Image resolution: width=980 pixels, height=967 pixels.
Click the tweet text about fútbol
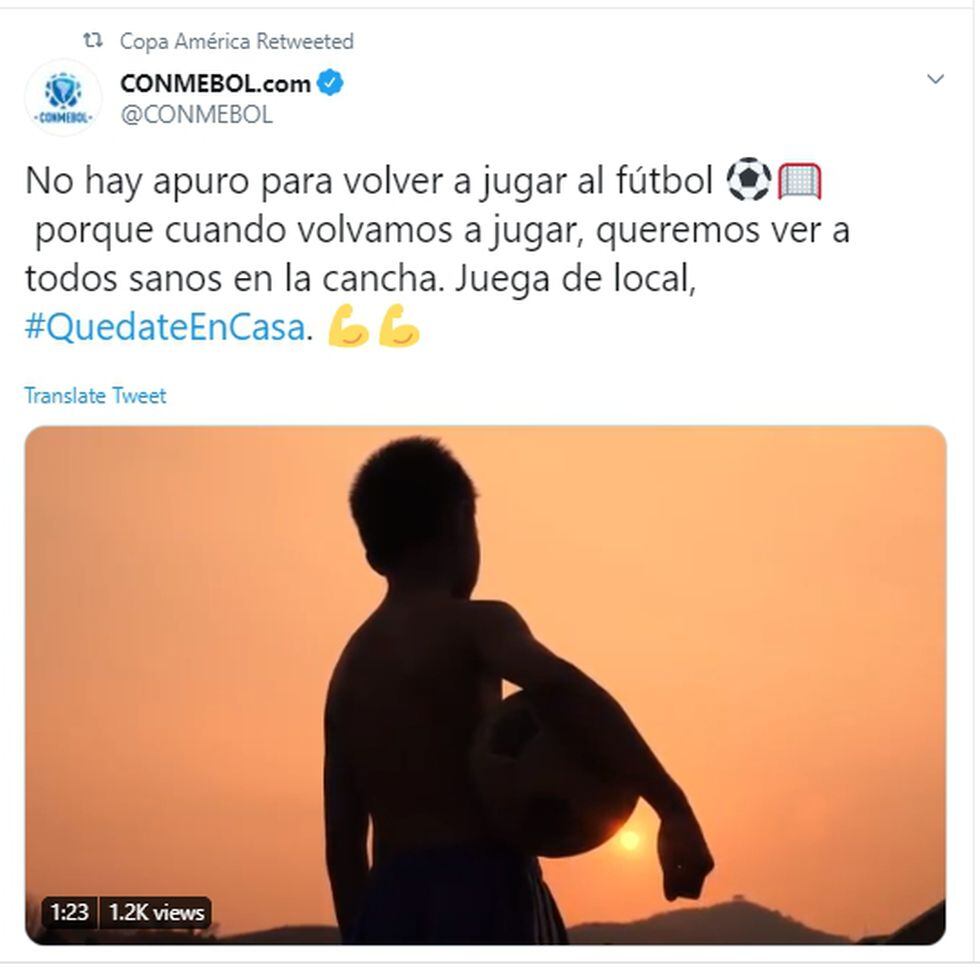click(438, 254)
